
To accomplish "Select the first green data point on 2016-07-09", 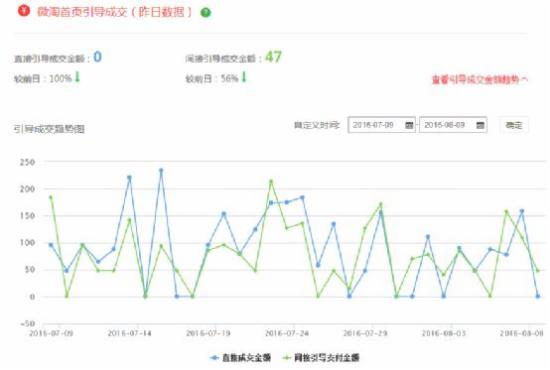I will (x=51, y=197).
